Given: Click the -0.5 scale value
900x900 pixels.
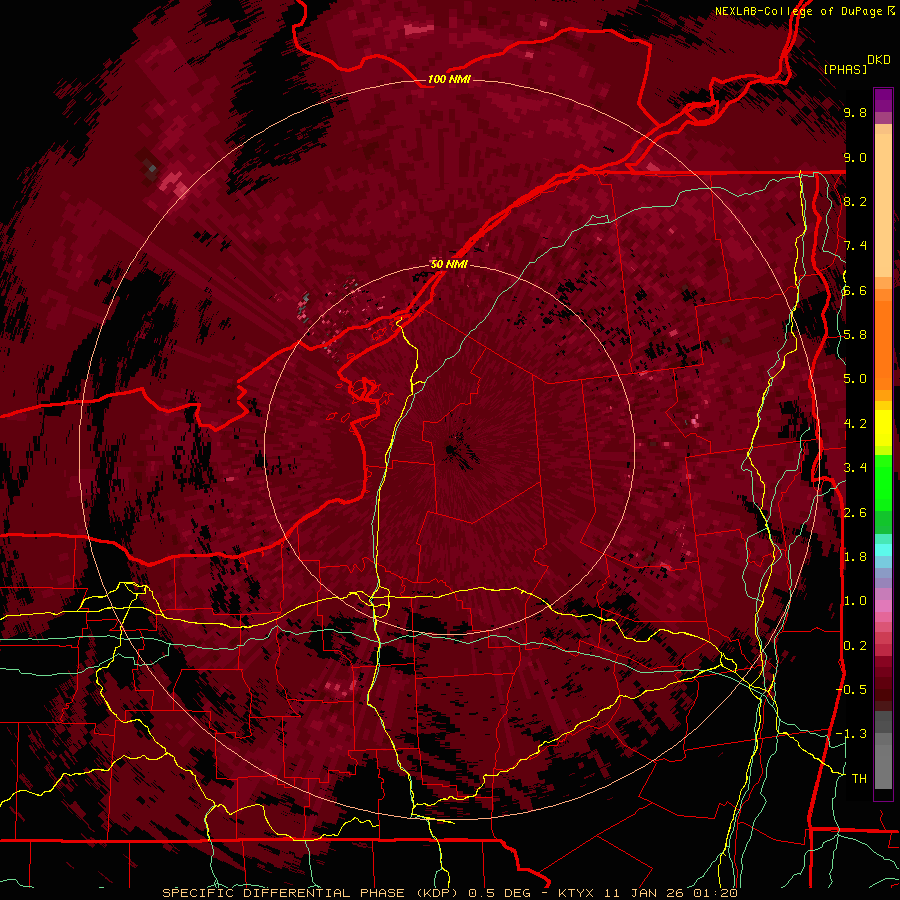Looking at the screenshot, I should click(x=852, y=690).
